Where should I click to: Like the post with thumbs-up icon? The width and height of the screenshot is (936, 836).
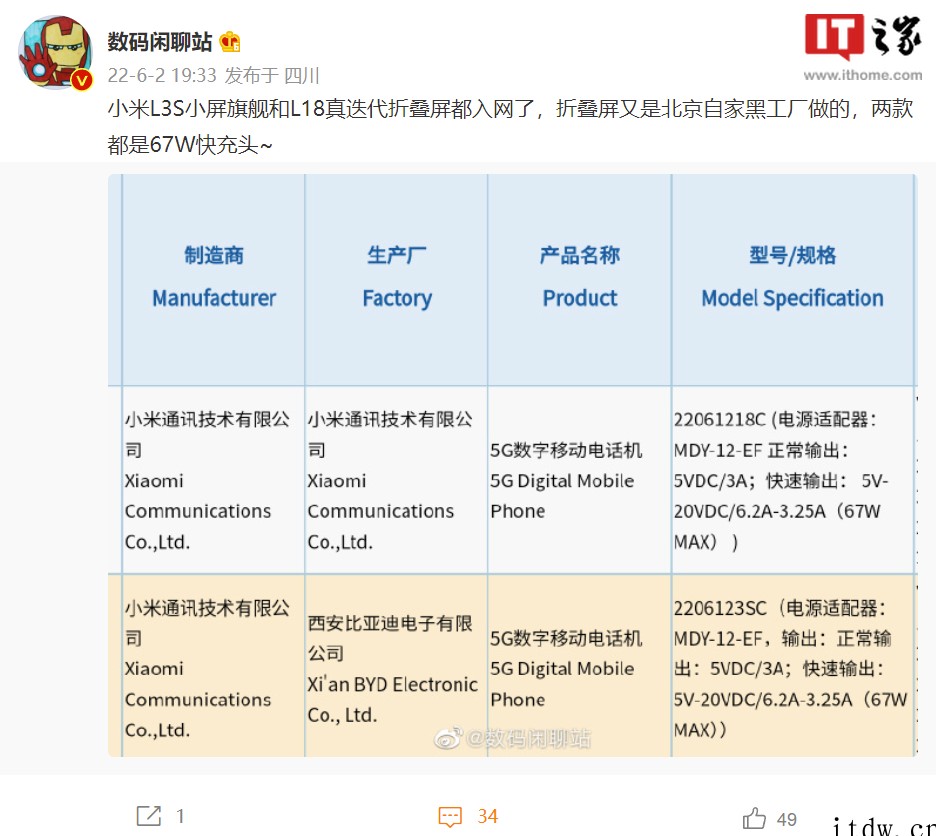(754, 817)
